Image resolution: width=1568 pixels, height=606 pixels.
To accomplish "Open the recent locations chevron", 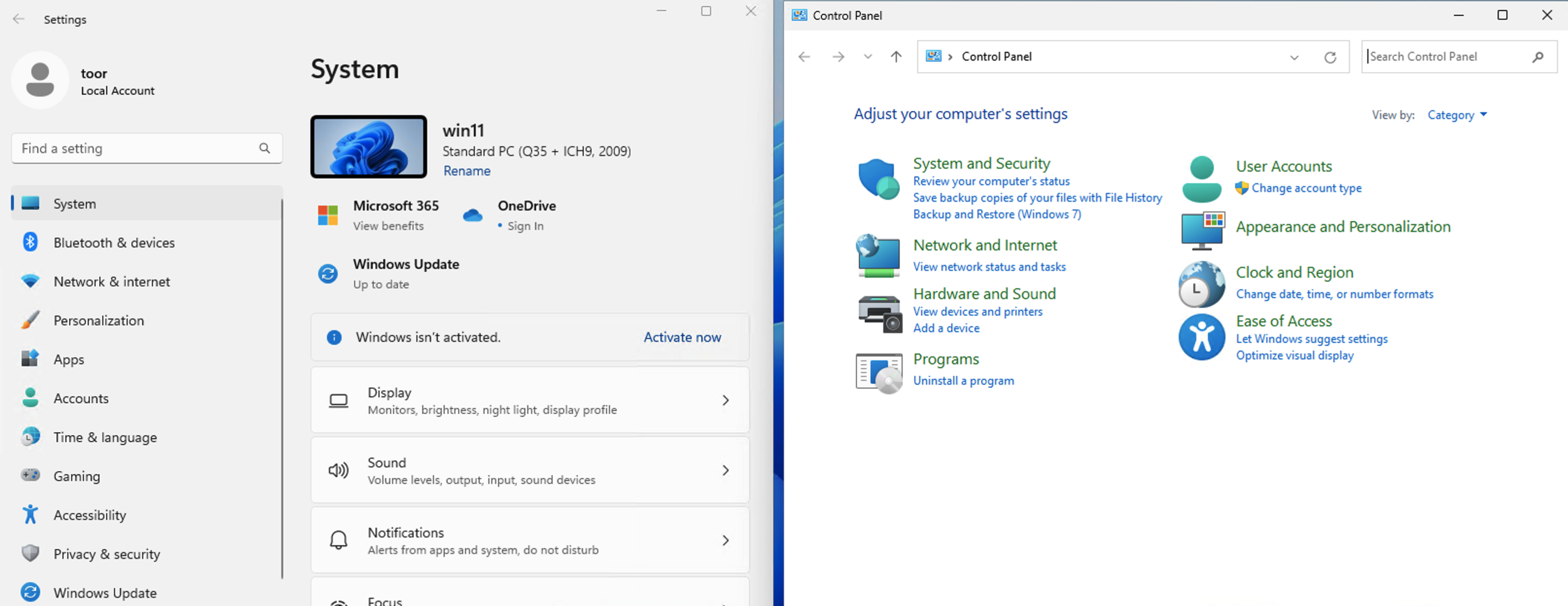I will coord(868,56).
